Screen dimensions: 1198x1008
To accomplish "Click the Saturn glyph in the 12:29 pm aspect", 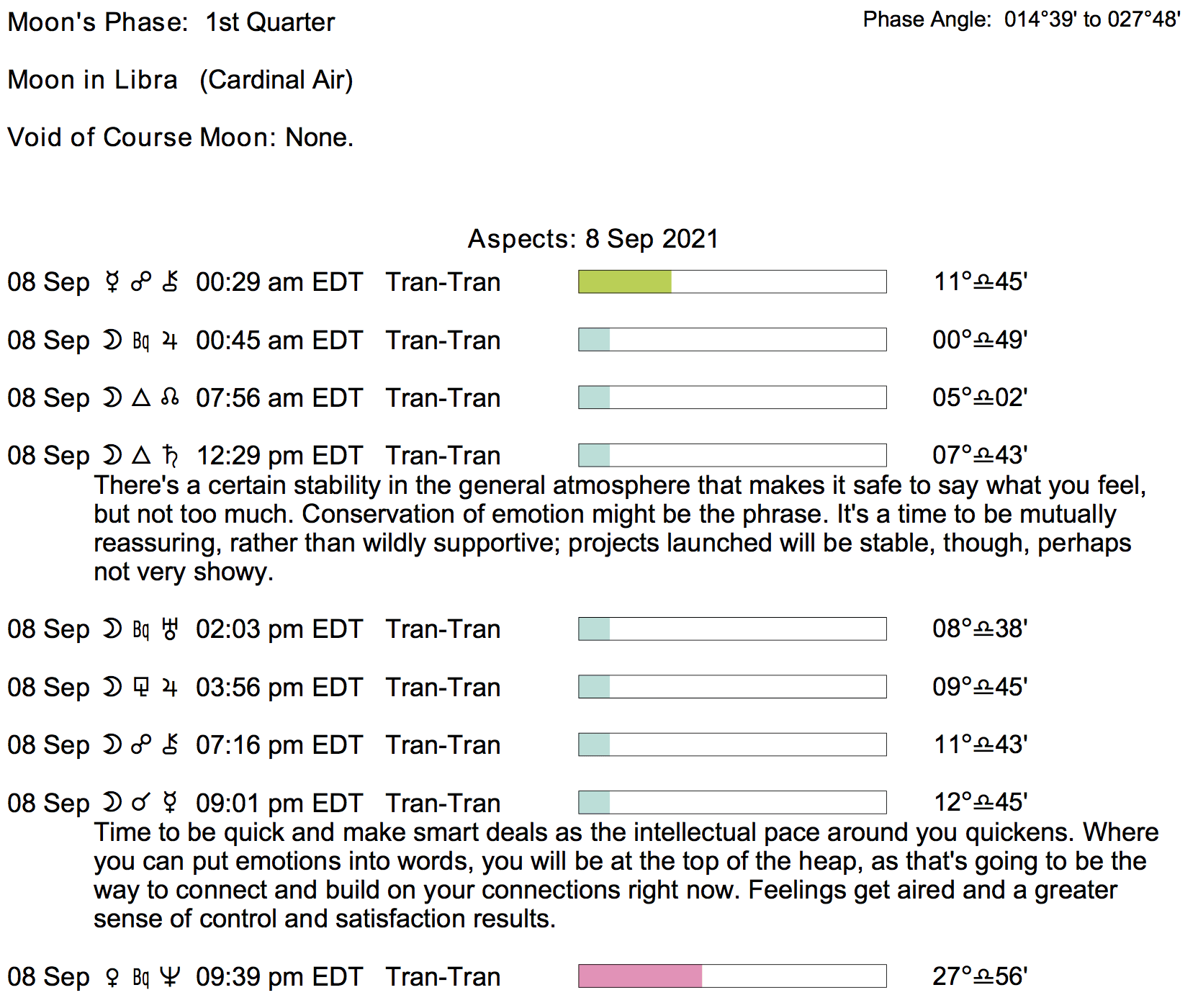I will pos(170,456).
